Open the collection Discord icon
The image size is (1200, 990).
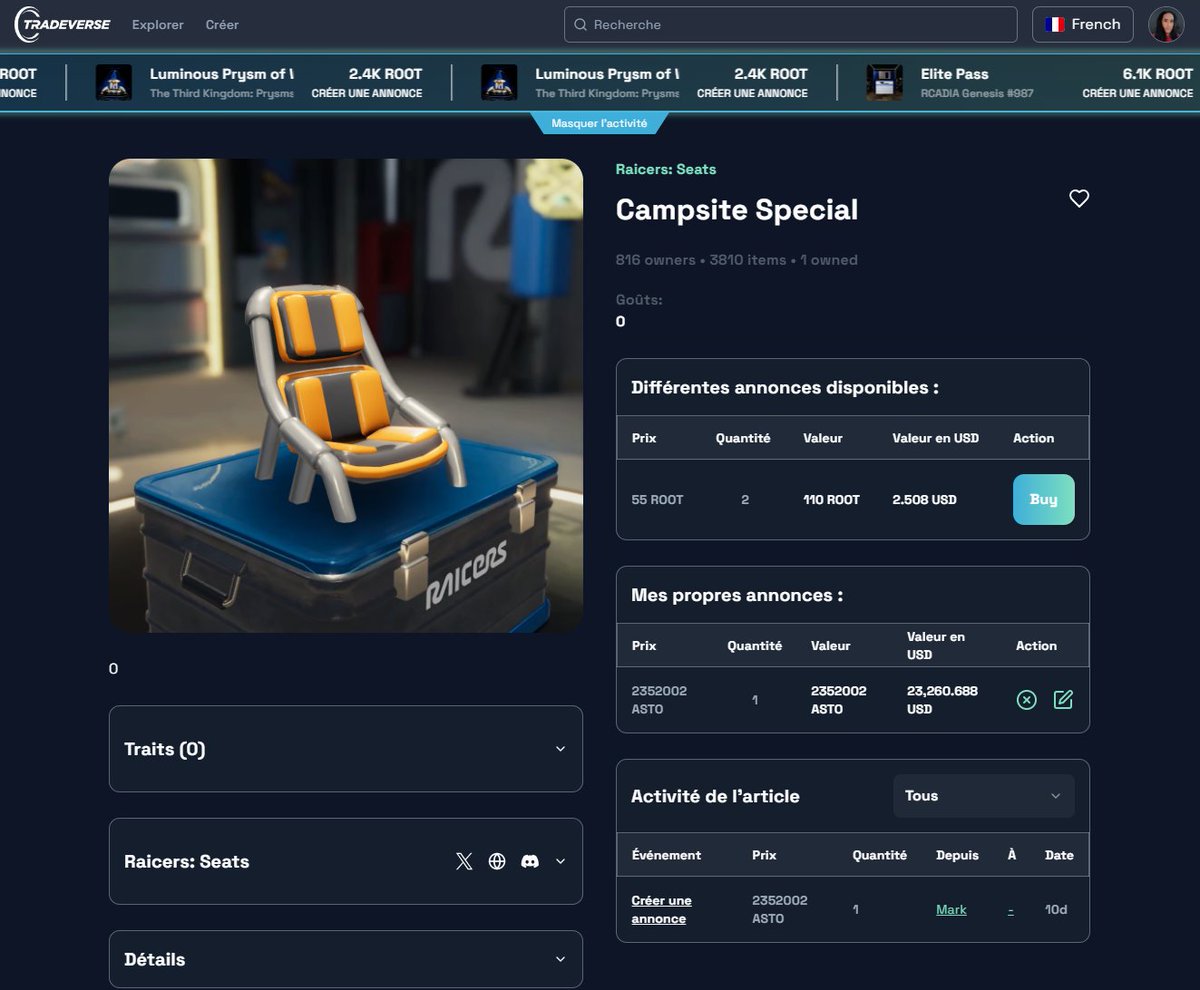tap(530, 861)
